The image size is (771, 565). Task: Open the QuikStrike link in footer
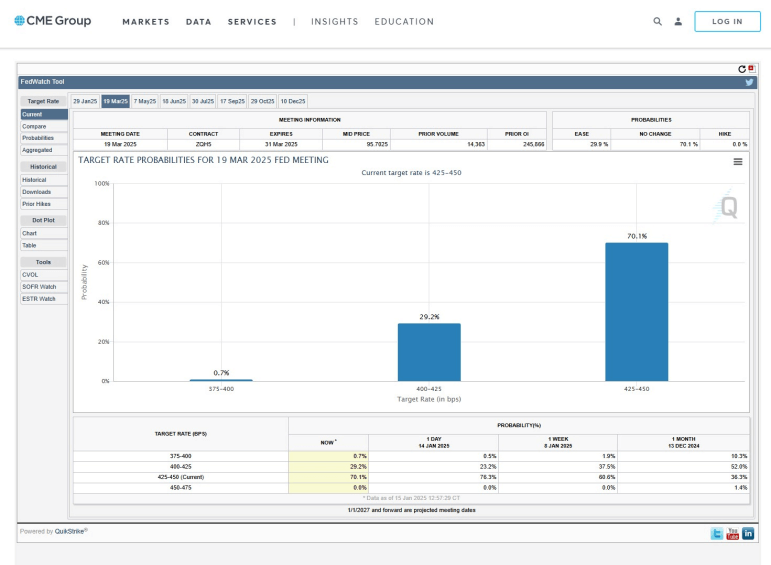[70, 531]
